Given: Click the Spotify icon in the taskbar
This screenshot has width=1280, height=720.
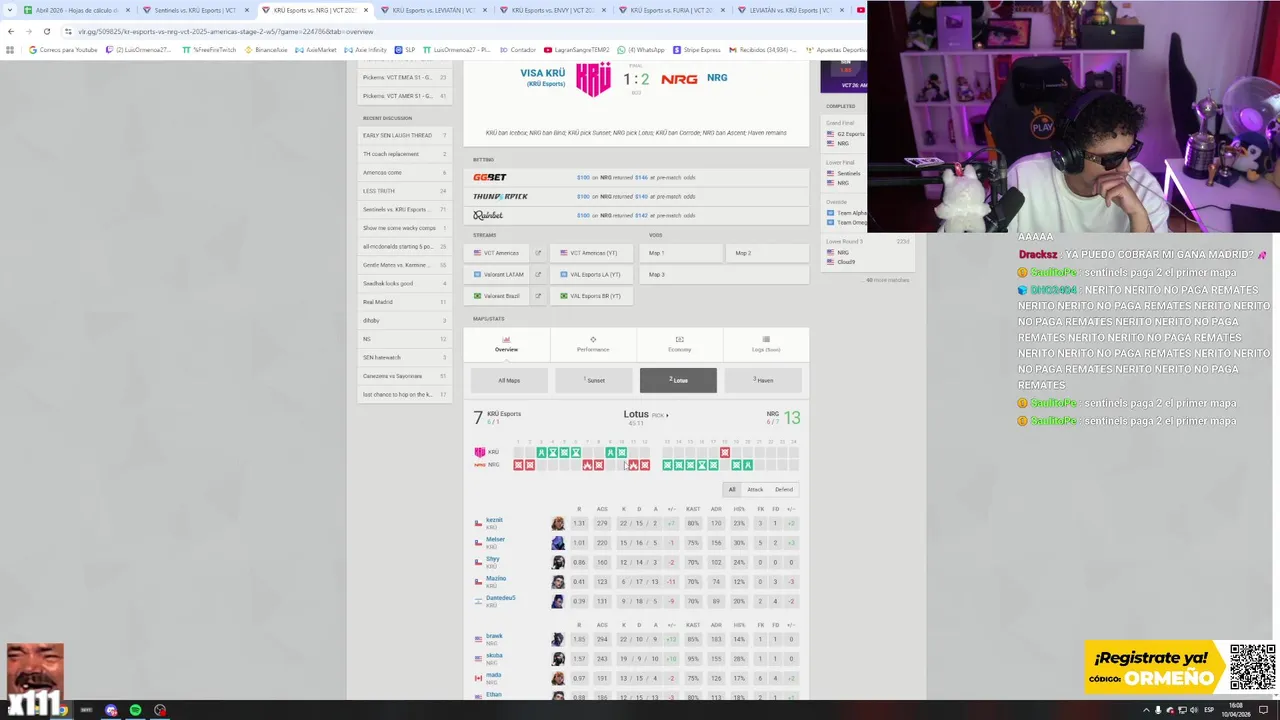Looking at the screenshot, I should tap(135, 710).
